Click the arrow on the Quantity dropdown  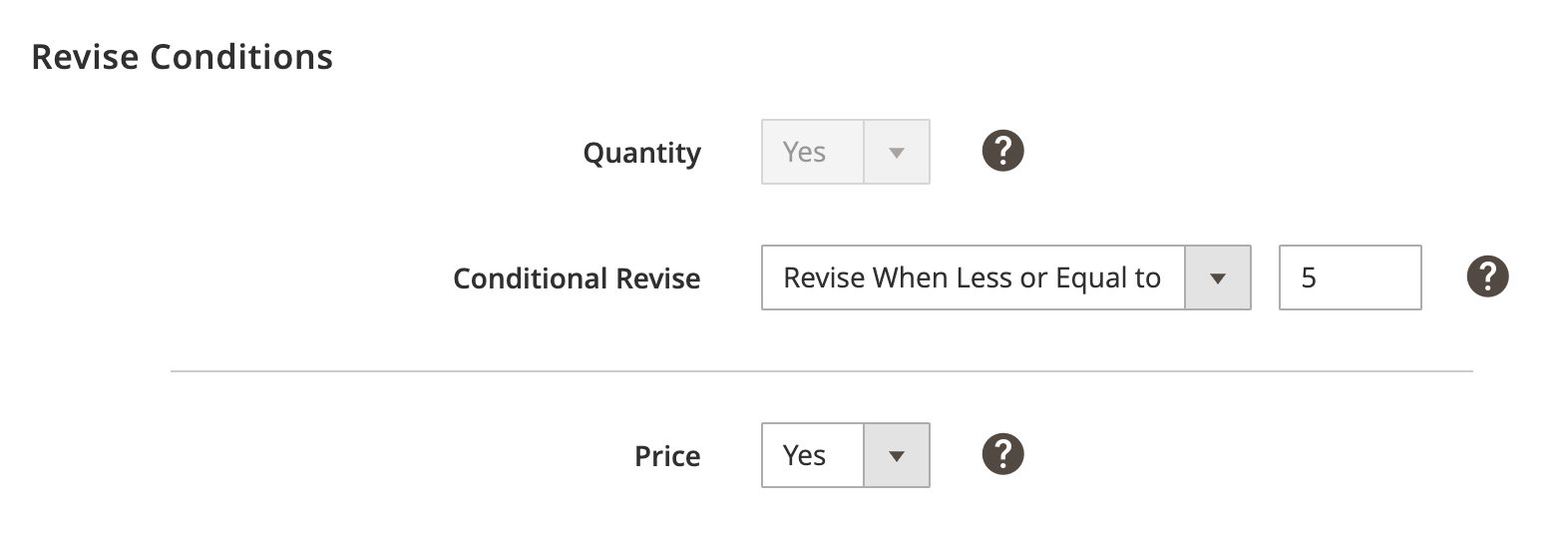[896, 153]
